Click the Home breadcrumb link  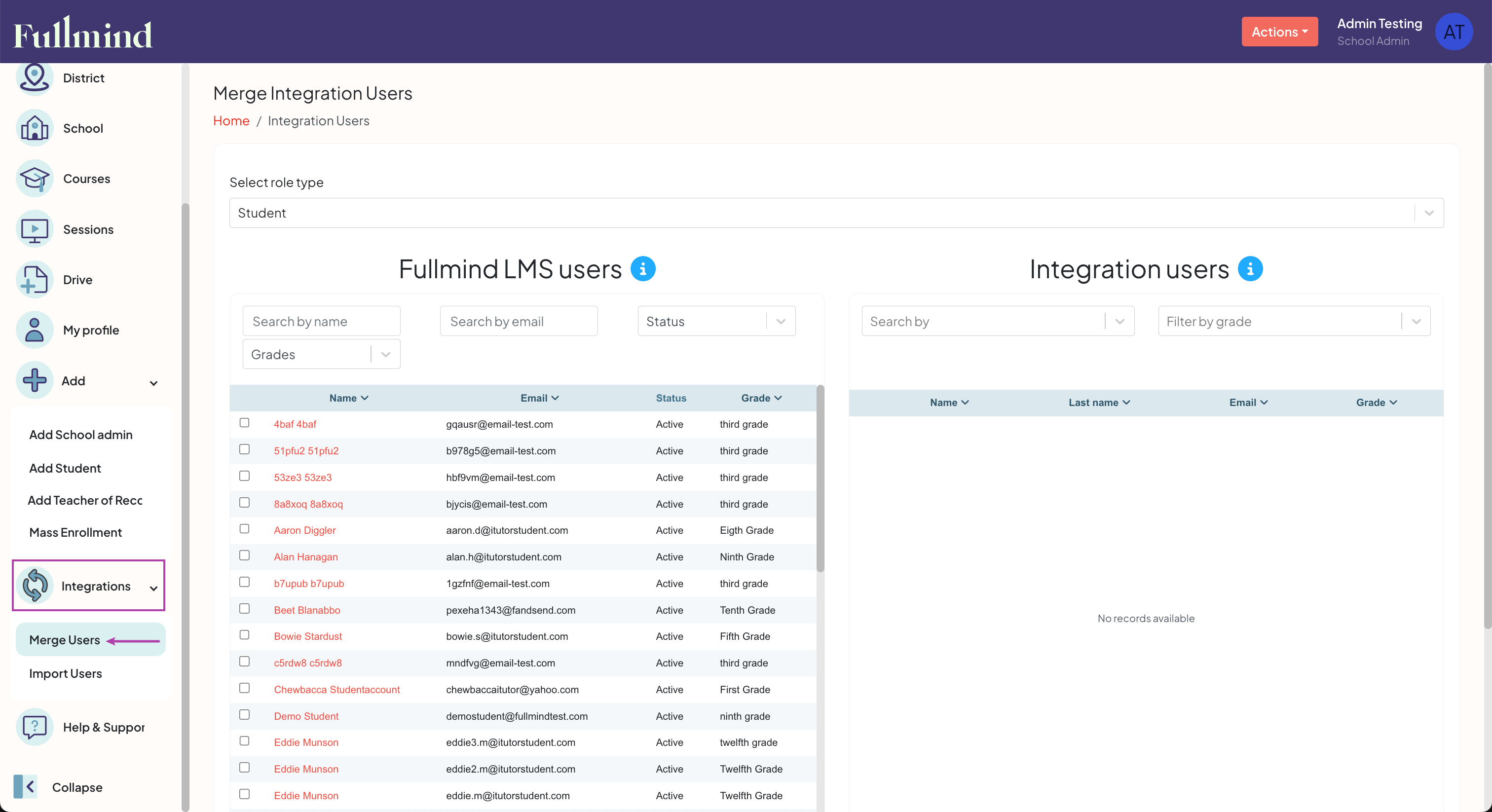[x=230, y=120]
